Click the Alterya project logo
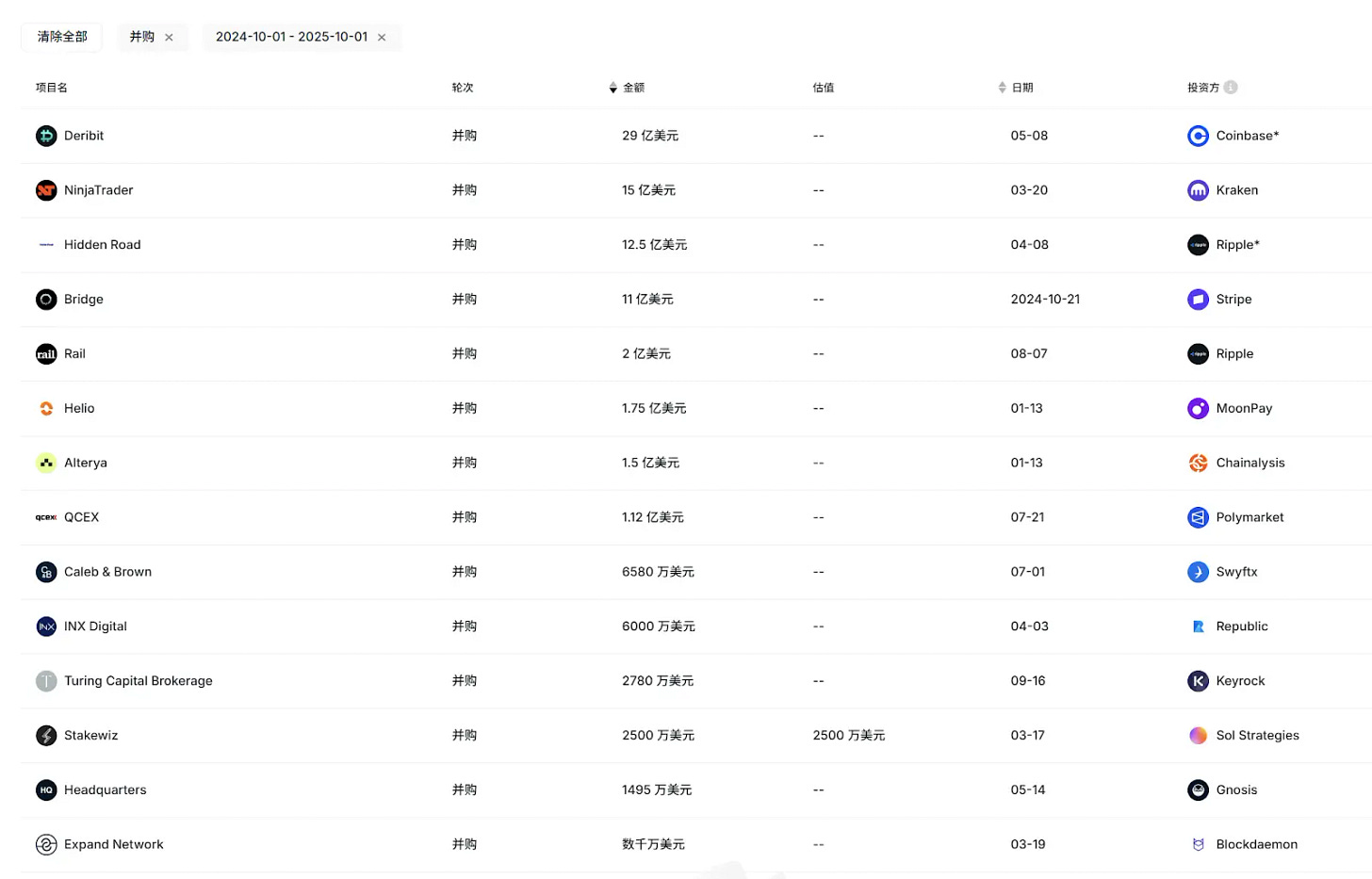Viewport: 1372px width, 879px height. click(x=46, y=463)
